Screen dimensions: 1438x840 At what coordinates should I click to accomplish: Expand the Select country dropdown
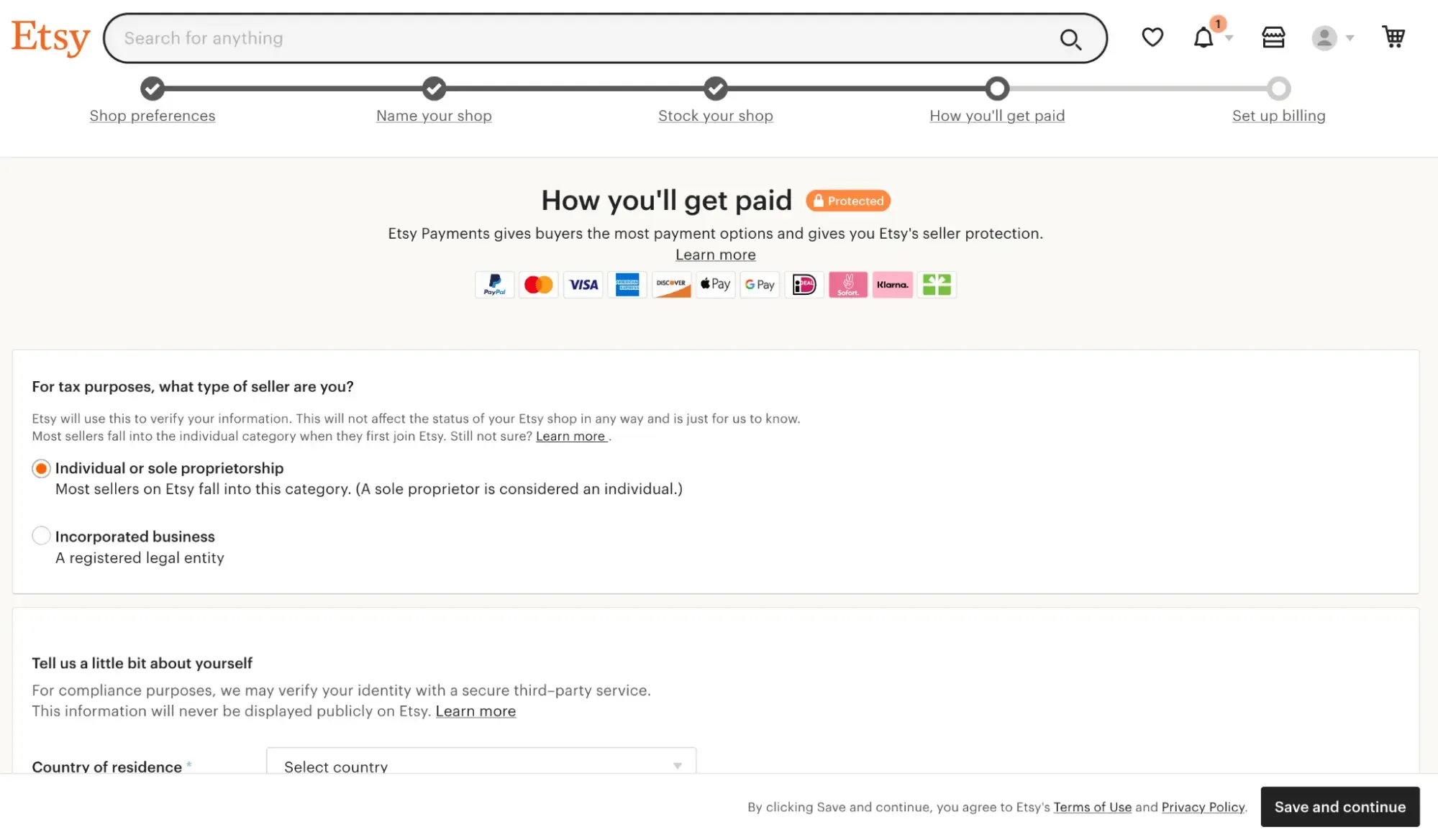(480, 767)
